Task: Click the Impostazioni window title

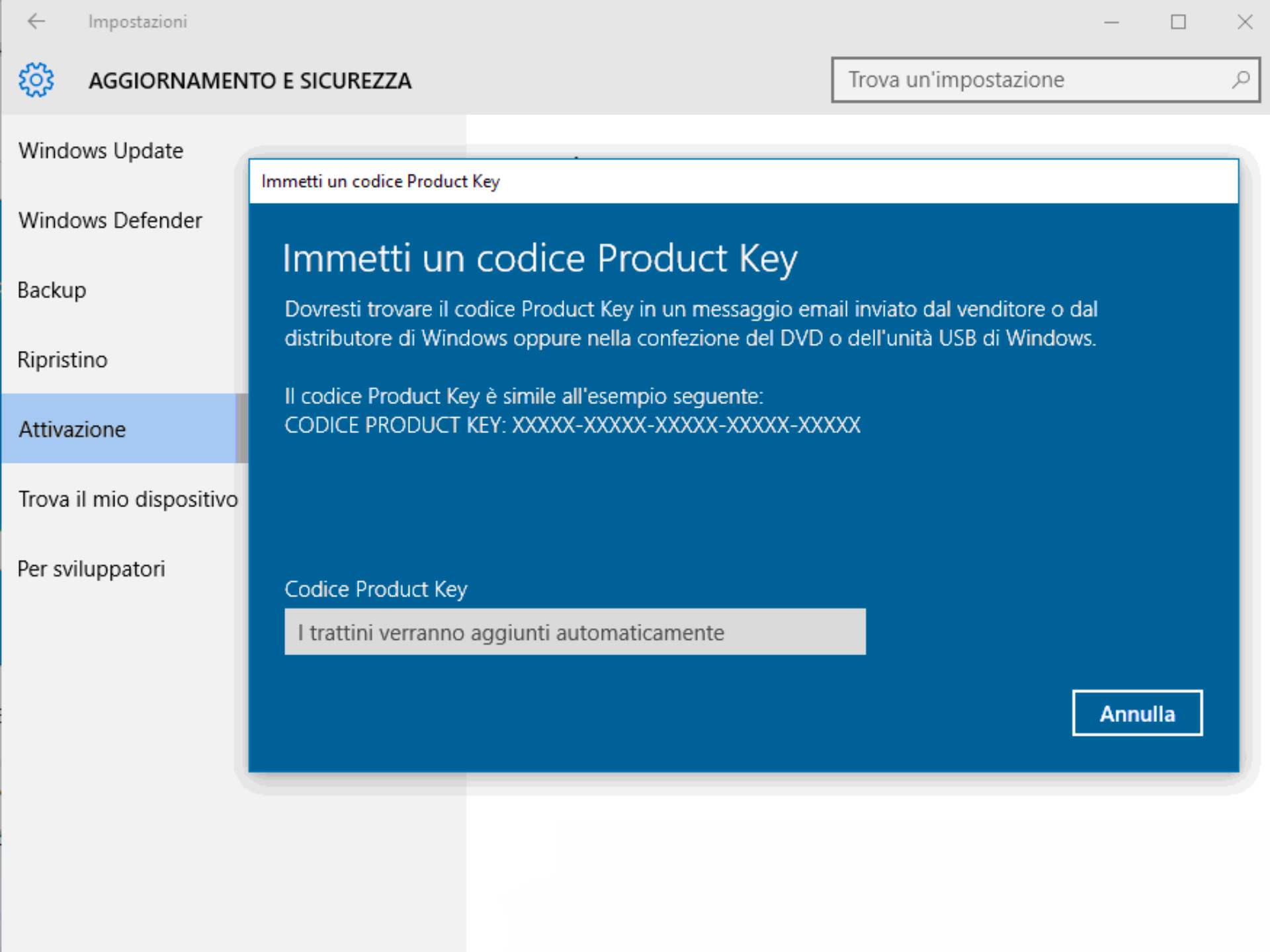Action: click(138, 22)
